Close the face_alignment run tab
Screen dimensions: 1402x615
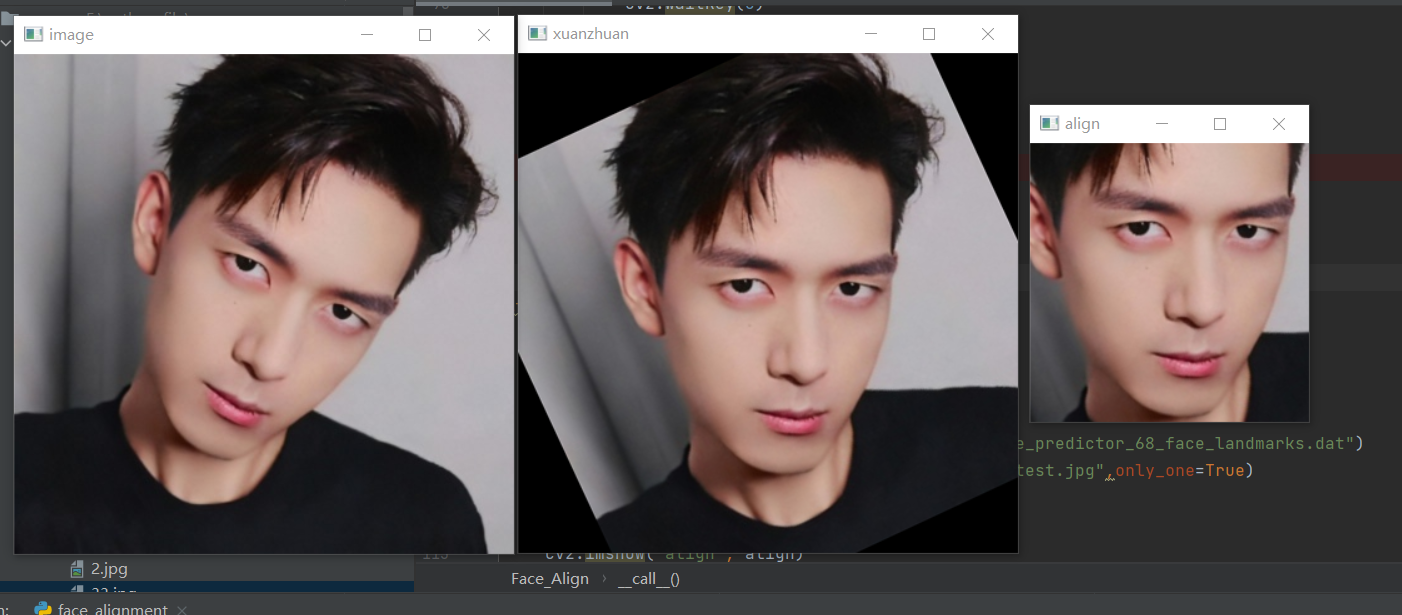click(181, 609)
